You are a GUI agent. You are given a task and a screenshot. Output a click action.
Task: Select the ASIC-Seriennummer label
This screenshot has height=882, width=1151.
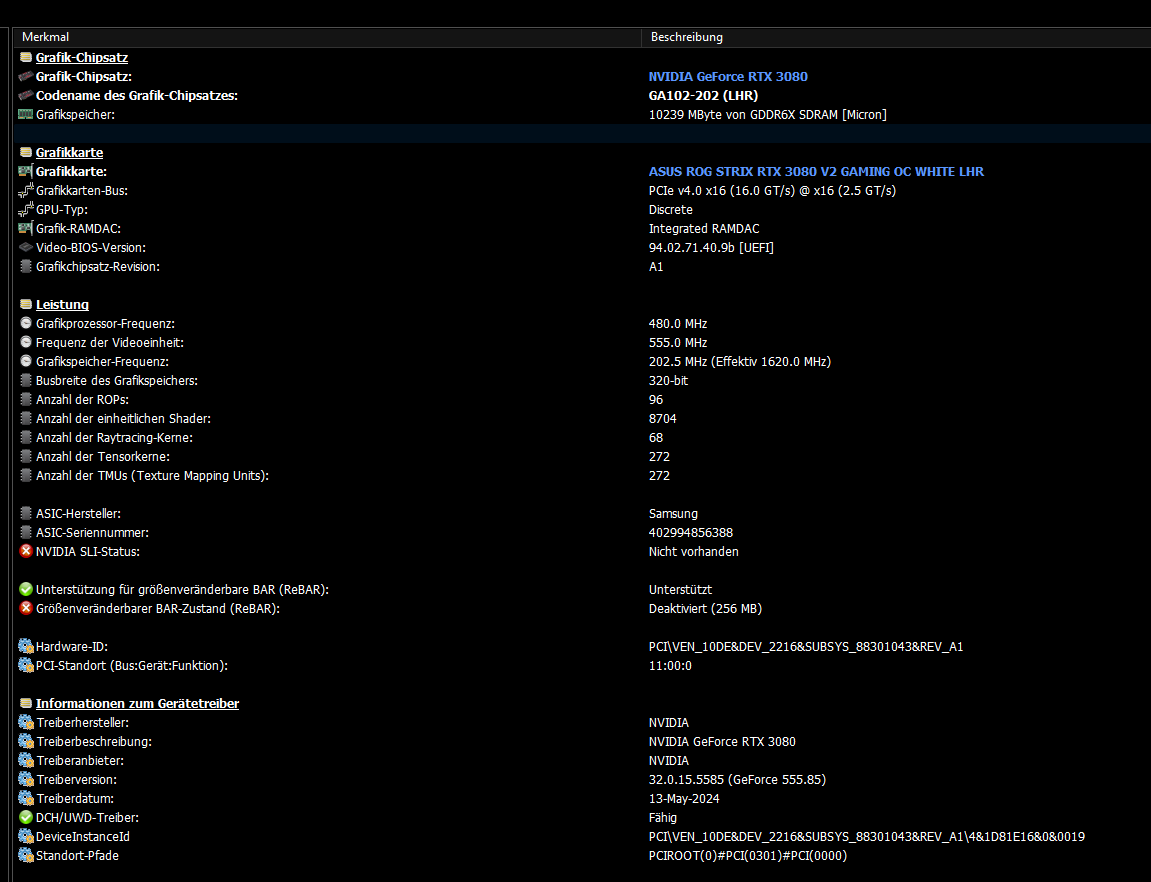coord(92,533)
